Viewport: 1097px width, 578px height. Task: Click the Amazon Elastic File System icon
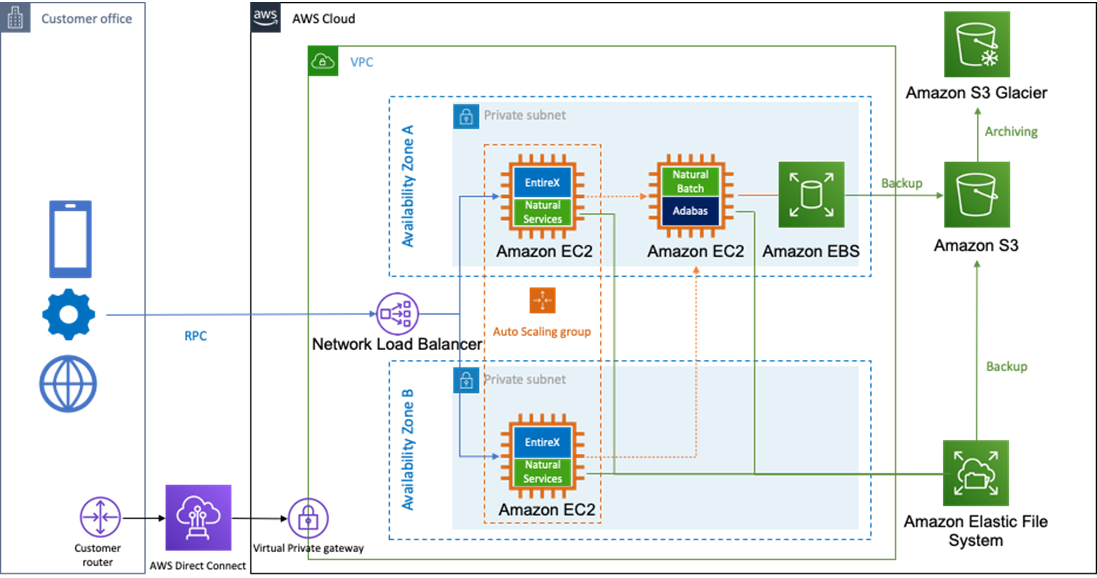point(976,473)
